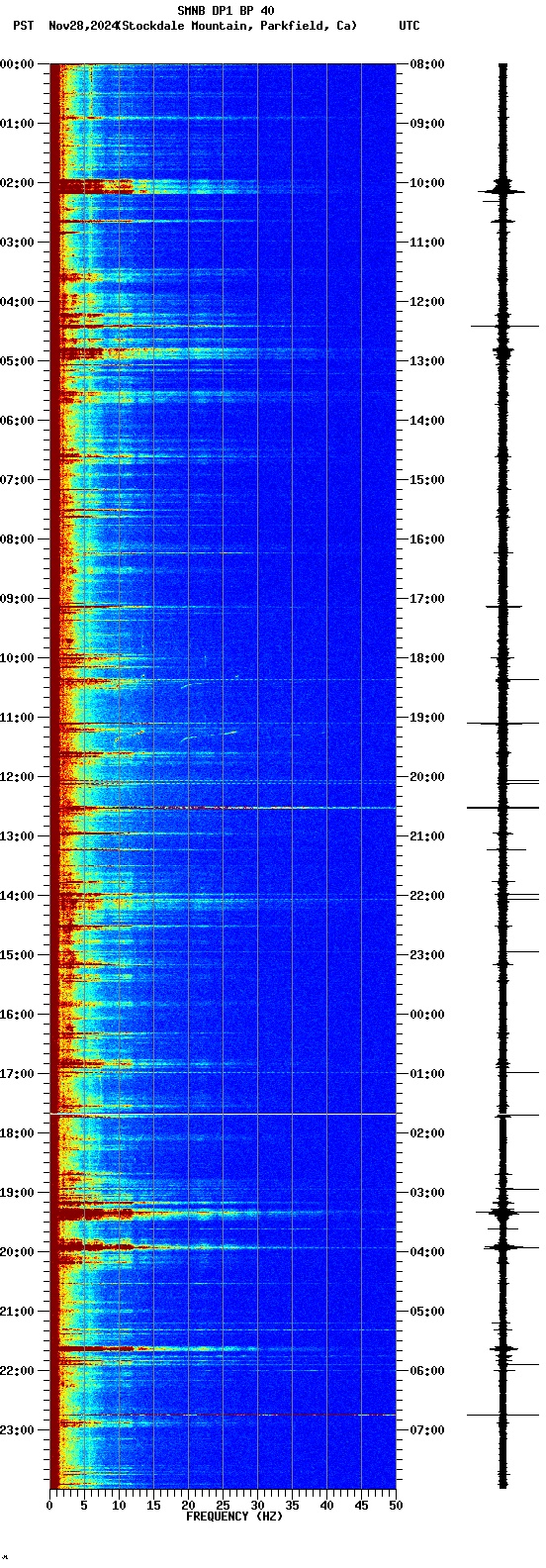Click the PST axis label "09:00"
The width and height of the screenshot is (546, 1568).
click(17, 599)
